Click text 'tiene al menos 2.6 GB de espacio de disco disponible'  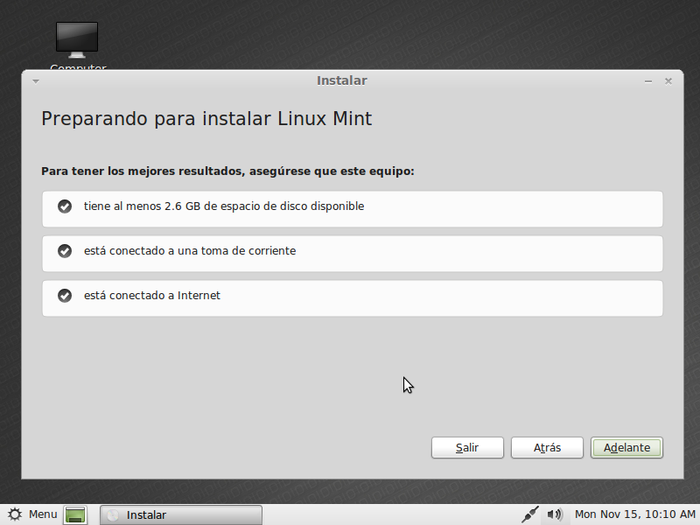pyautogui.click(x=224, y=206)
